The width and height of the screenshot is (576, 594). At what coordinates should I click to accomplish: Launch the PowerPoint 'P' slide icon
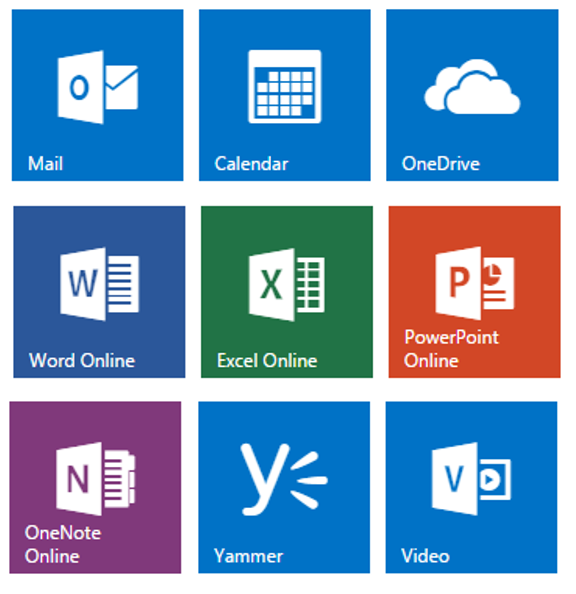click(x=474, y=283)
